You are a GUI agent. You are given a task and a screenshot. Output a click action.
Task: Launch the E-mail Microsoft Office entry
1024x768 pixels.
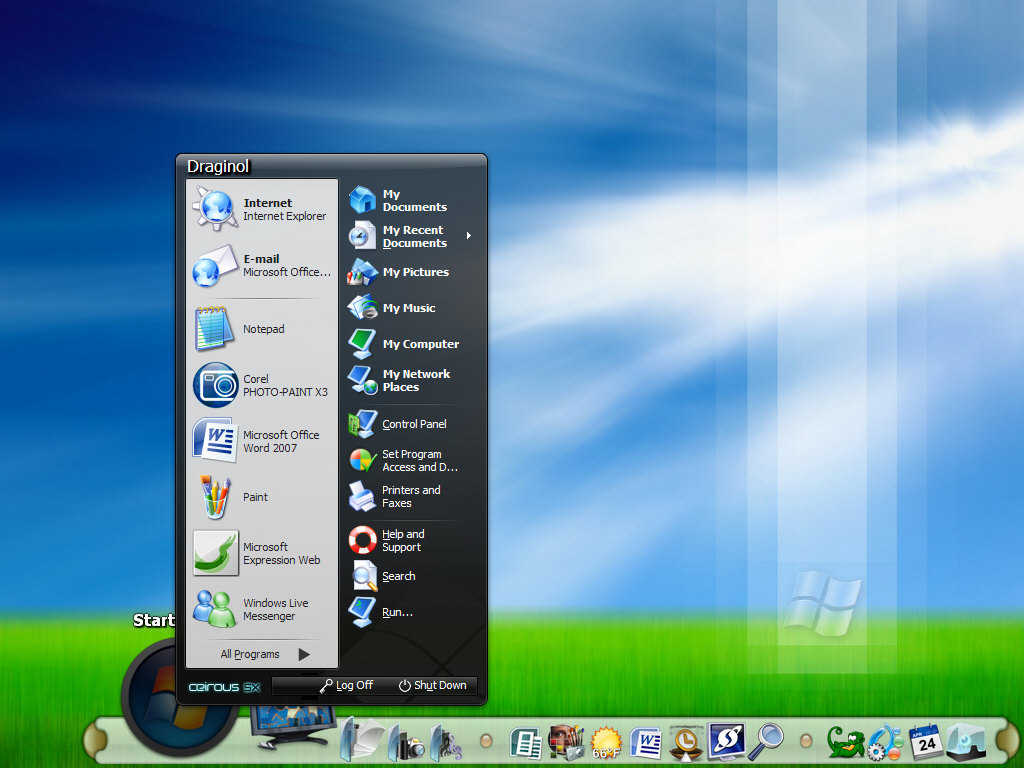pos(262,265)
